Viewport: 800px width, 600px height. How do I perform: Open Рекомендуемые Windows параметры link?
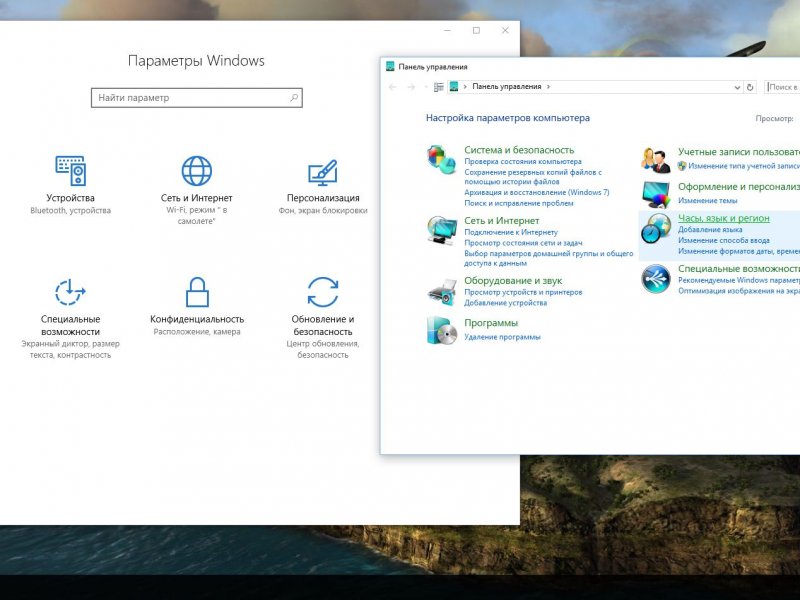coord(739,280)
